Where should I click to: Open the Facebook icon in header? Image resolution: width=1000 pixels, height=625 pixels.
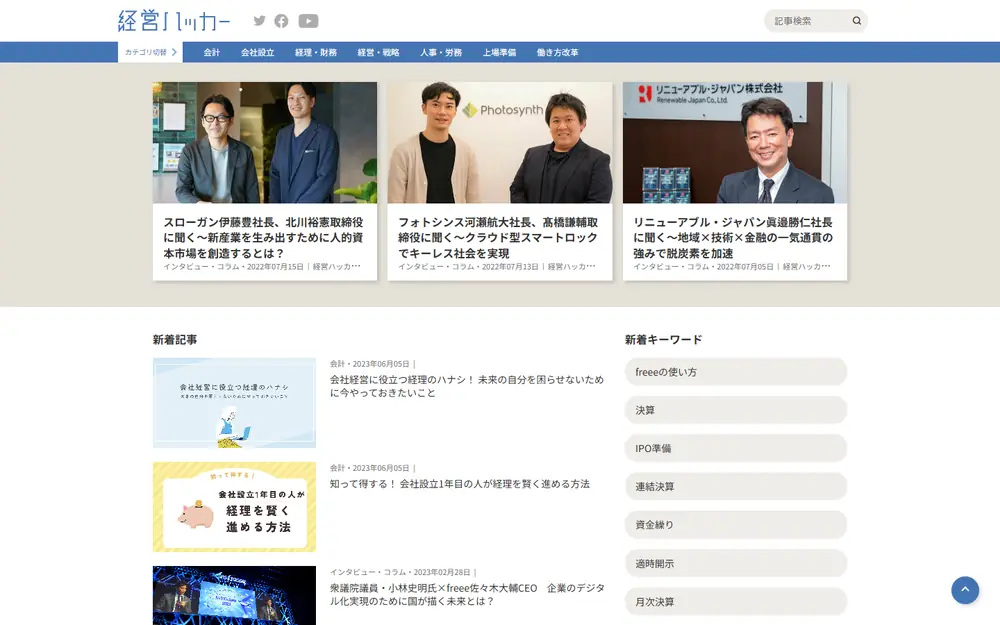(x=281, y=21)
